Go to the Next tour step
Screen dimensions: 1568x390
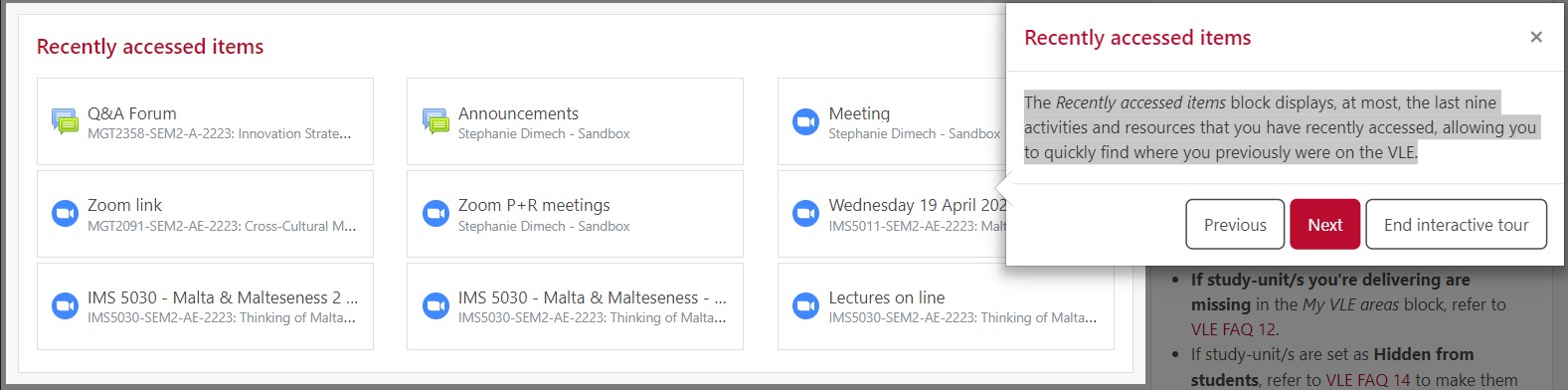(1324, 224)
